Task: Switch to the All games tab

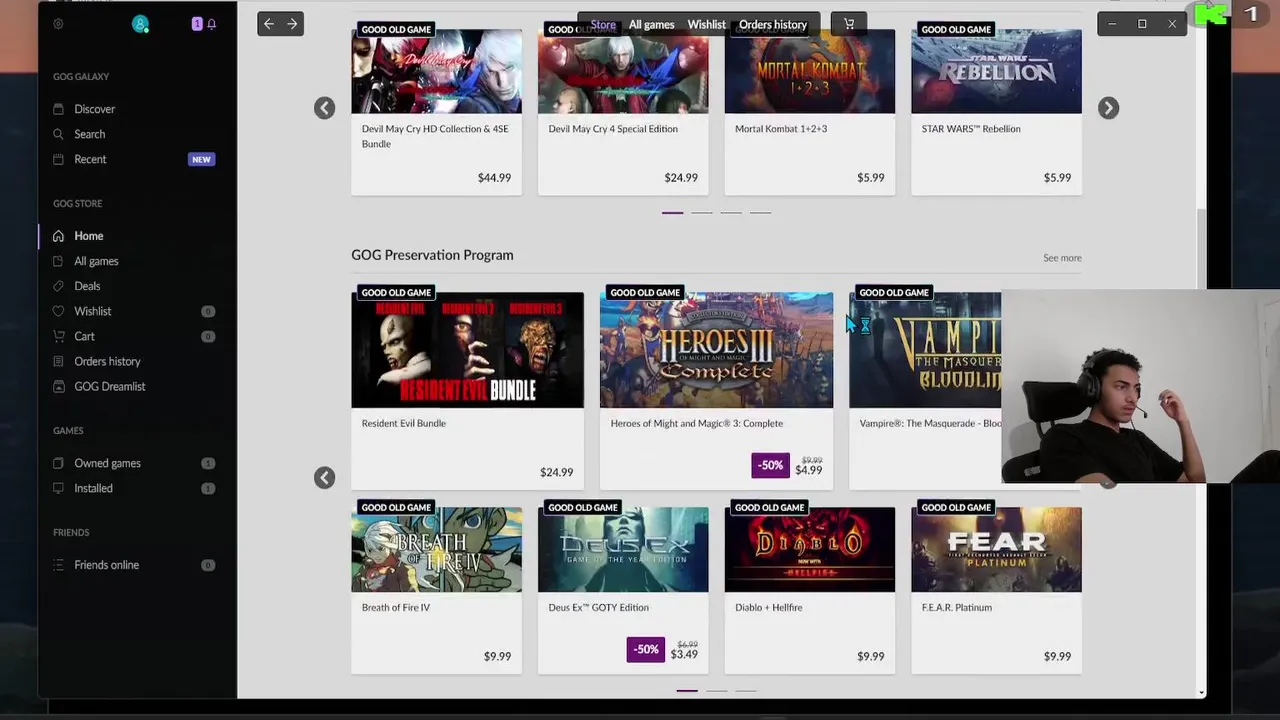Action: (x=651, y=24)
